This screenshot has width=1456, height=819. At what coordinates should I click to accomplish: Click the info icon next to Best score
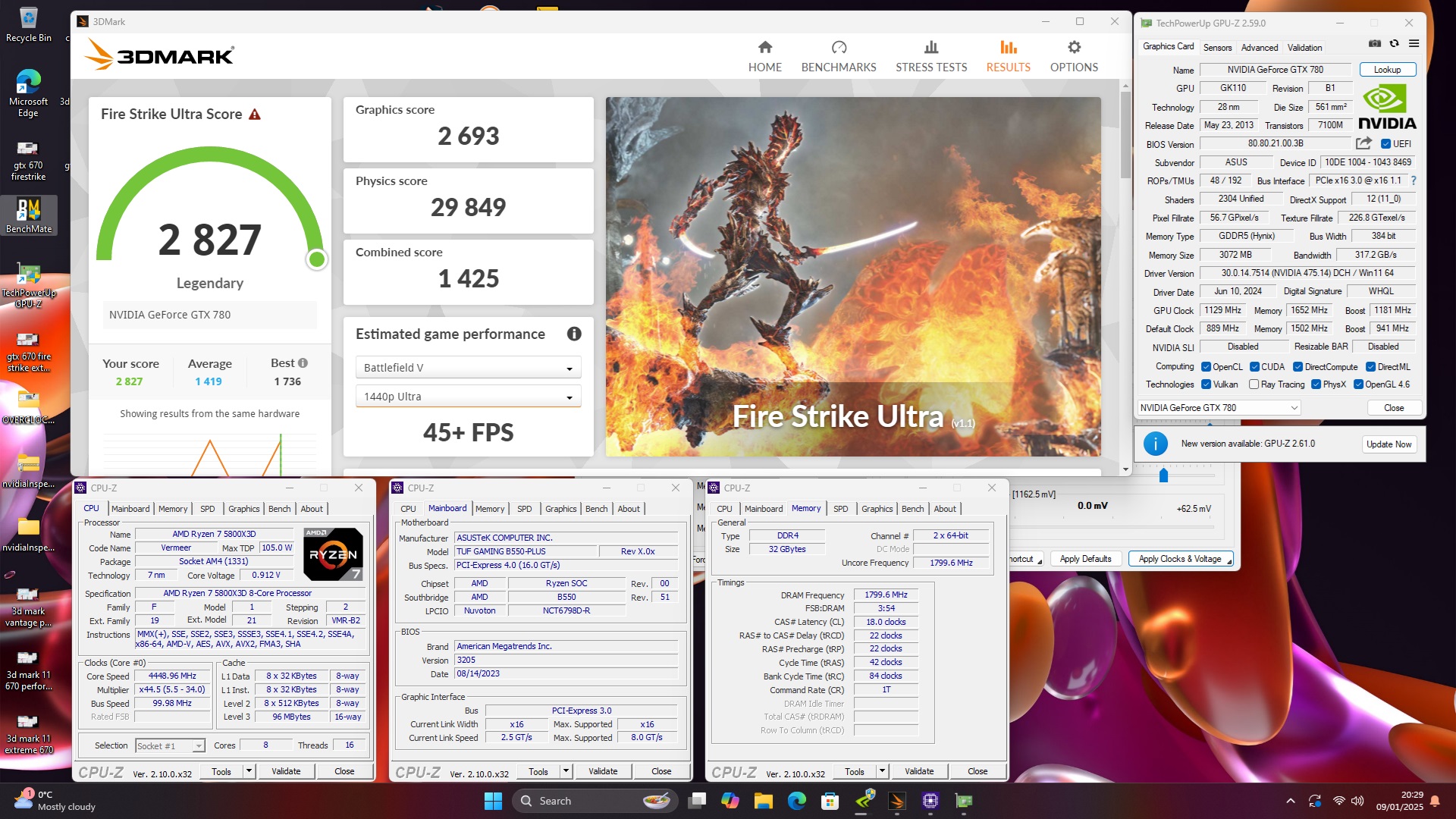pos(303,363)
